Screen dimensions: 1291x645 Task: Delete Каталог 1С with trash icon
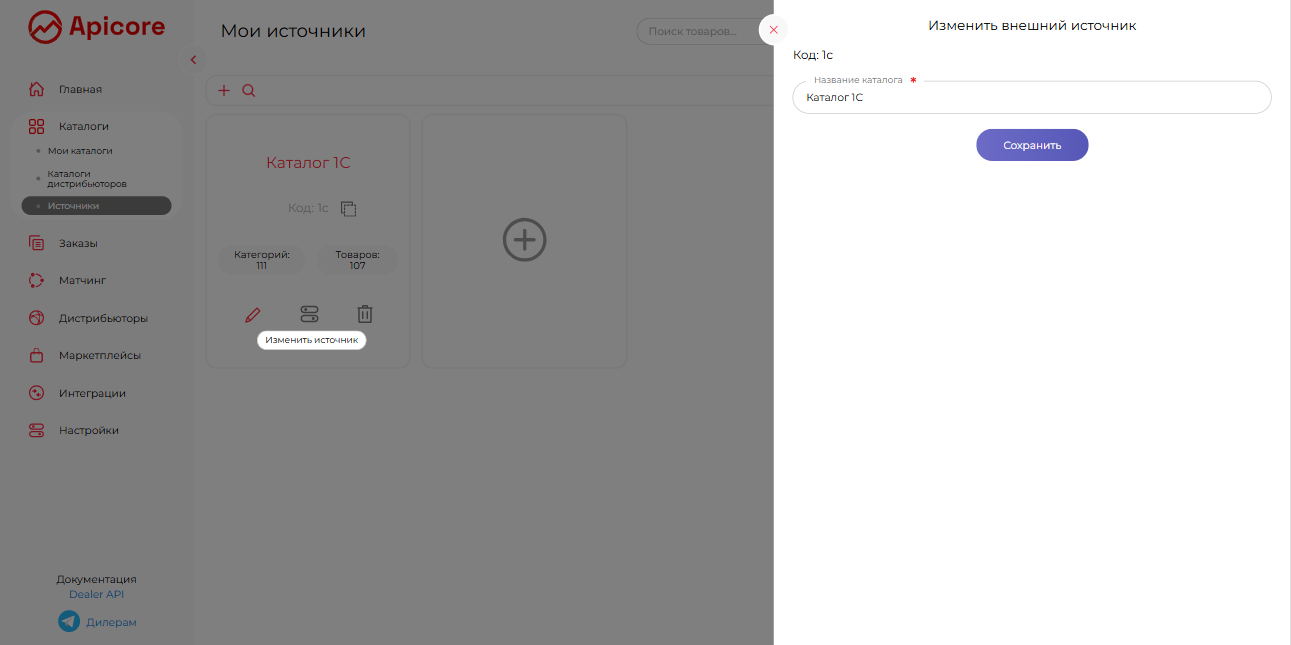[365, 315]
